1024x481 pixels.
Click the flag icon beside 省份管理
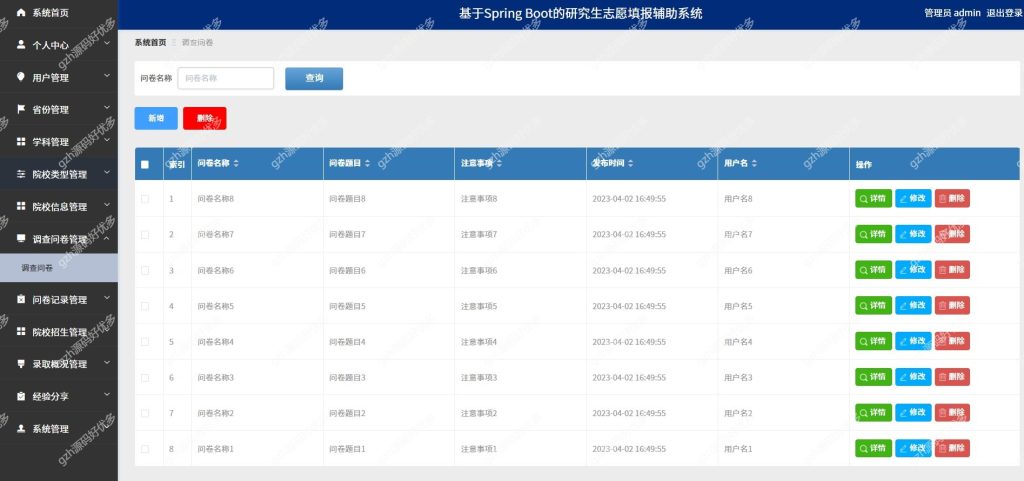[x=21, y=109]
